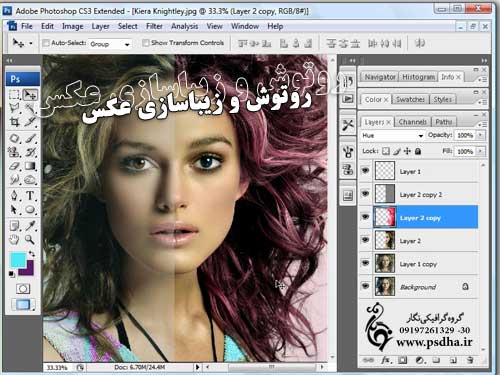
Task: Switch to the Swatches tab
Action: coord(410,99)
